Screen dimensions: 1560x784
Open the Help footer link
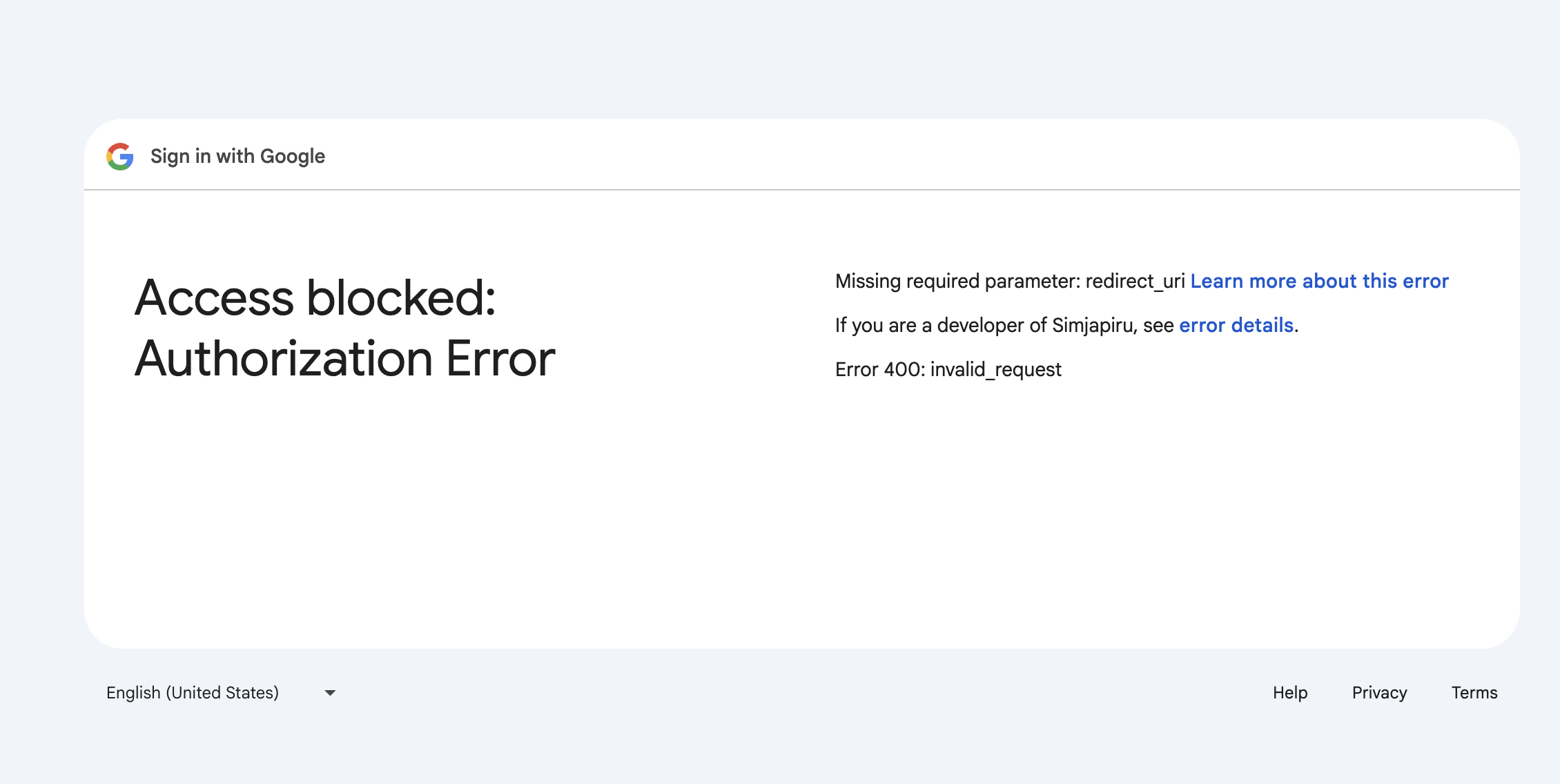1290,693
